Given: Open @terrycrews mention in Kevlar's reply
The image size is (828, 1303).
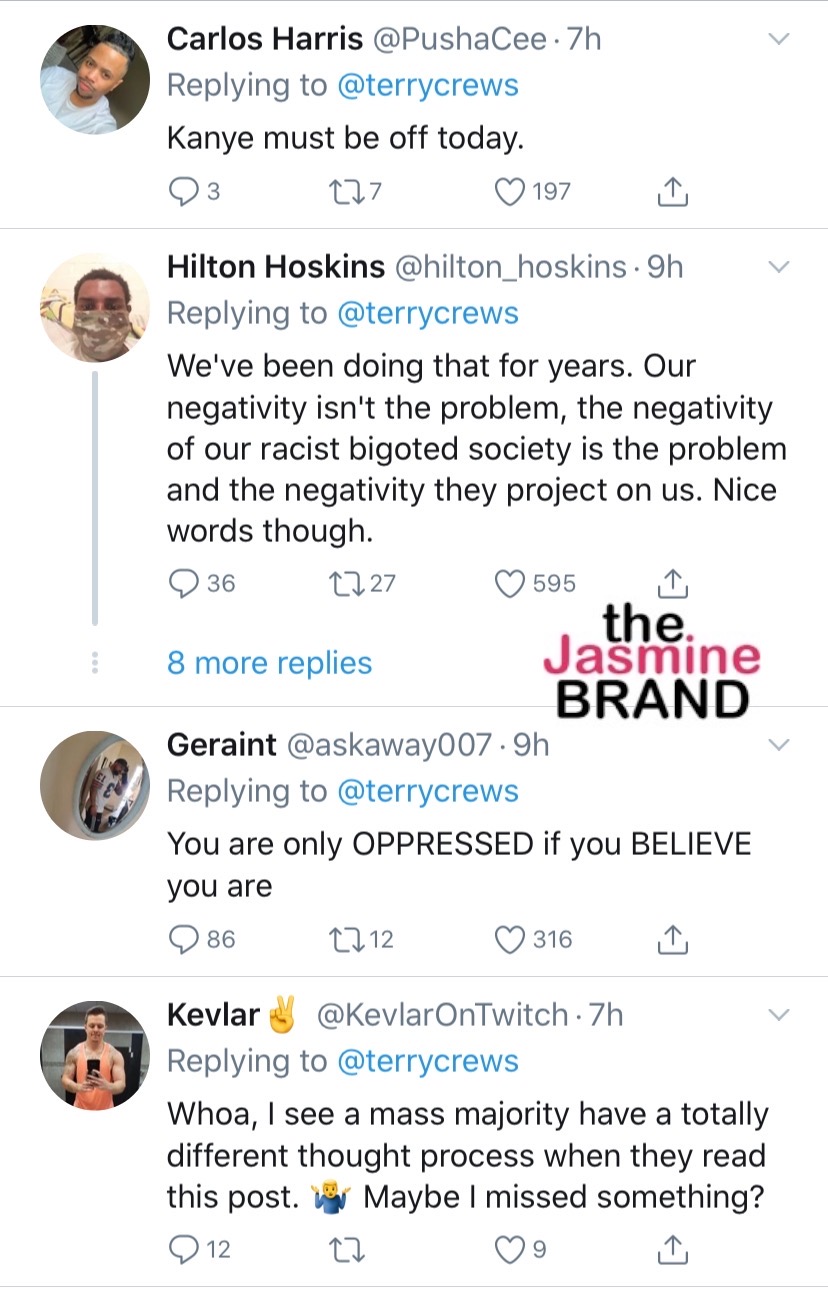Looking at the screenshot, I should coord(428,1061).
